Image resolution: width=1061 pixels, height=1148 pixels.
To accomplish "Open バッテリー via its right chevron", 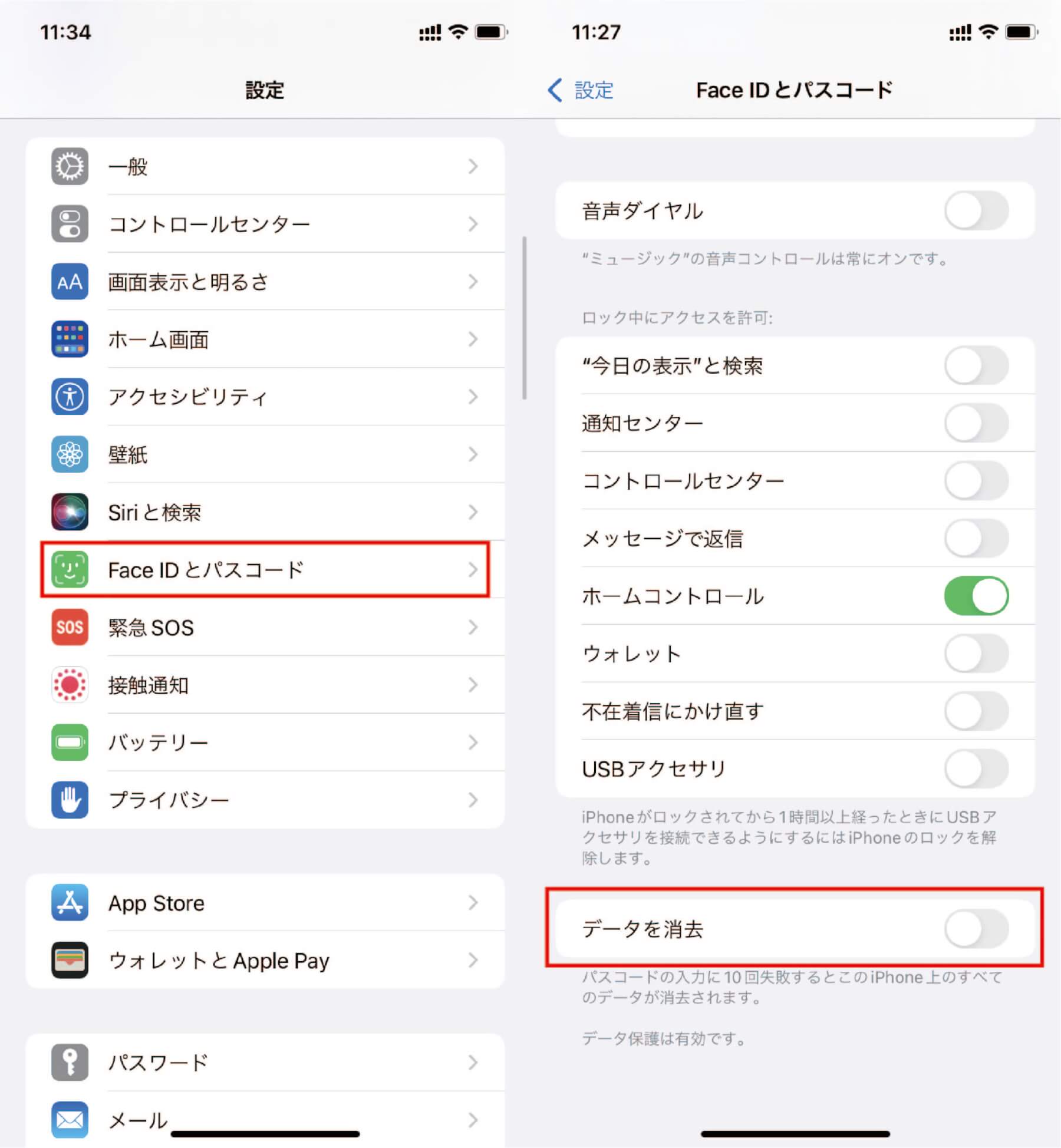I will (x=473, y=743).
